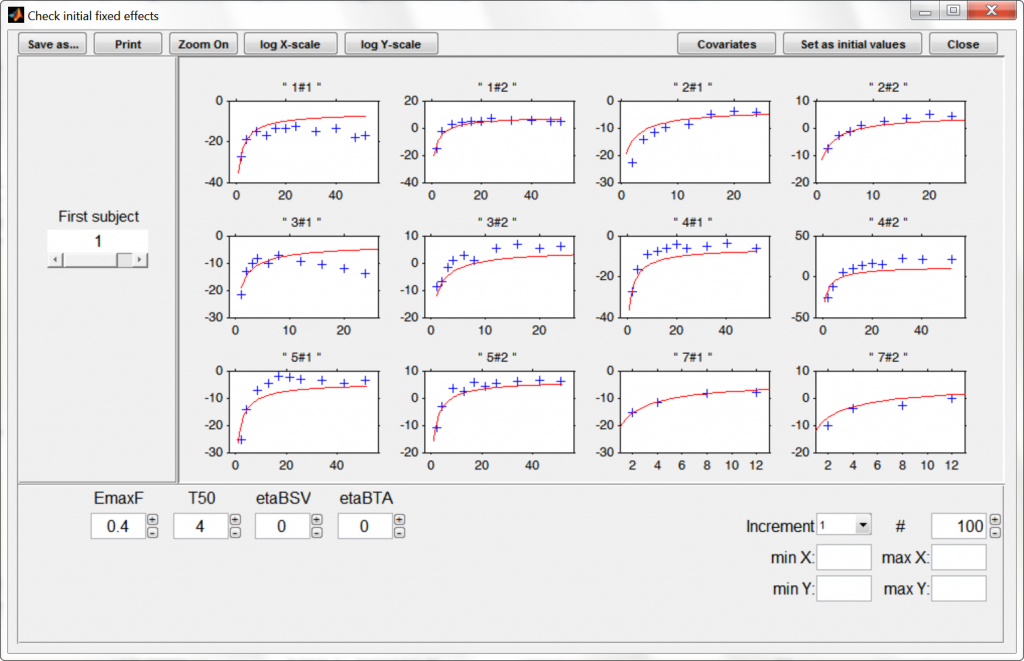The height and width of the screenshot is (661, 1024).
Task: Decrease etaBTA with its down stepper arrow
Action: point(397,531)
